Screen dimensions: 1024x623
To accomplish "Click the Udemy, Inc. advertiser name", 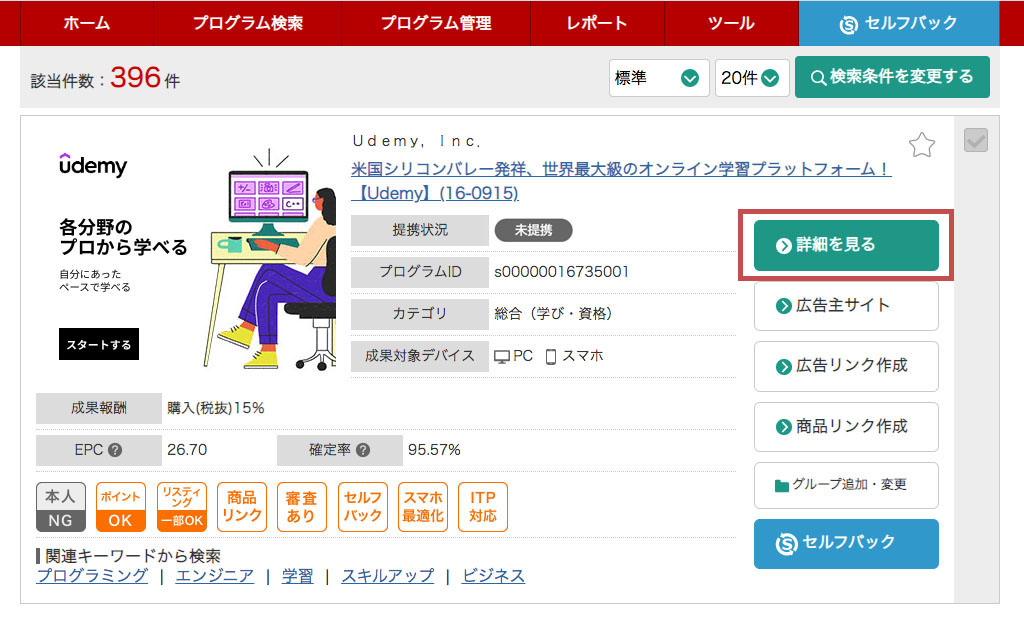I will (x=417, y=141).
